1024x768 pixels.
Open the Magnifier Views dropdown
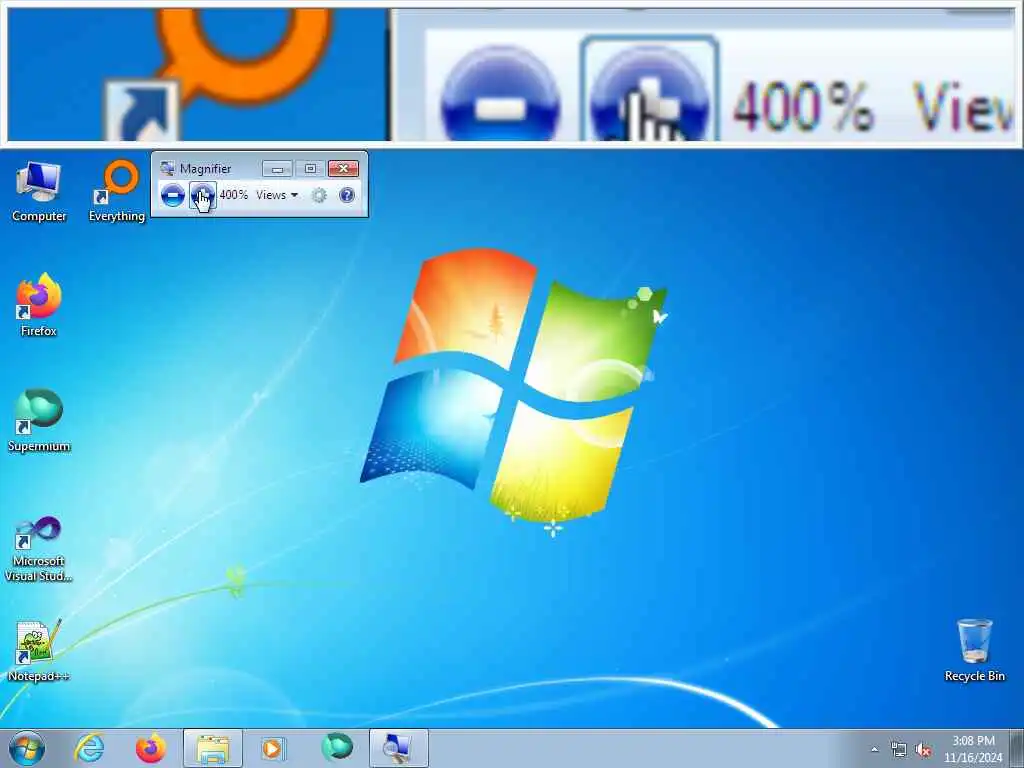pos(277,195)
